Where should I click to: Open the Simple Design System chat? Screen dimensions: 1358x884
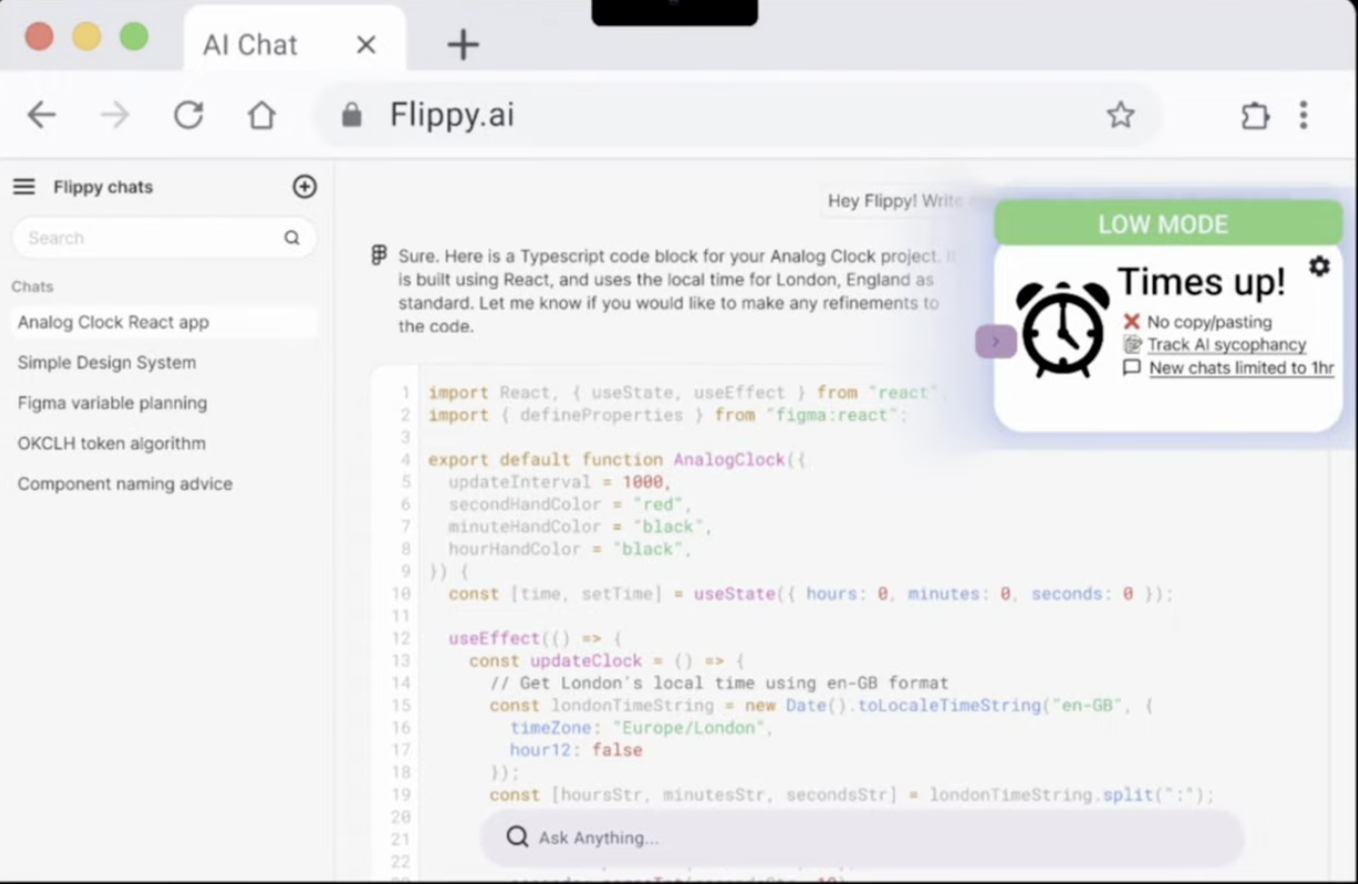coord(107,363)
